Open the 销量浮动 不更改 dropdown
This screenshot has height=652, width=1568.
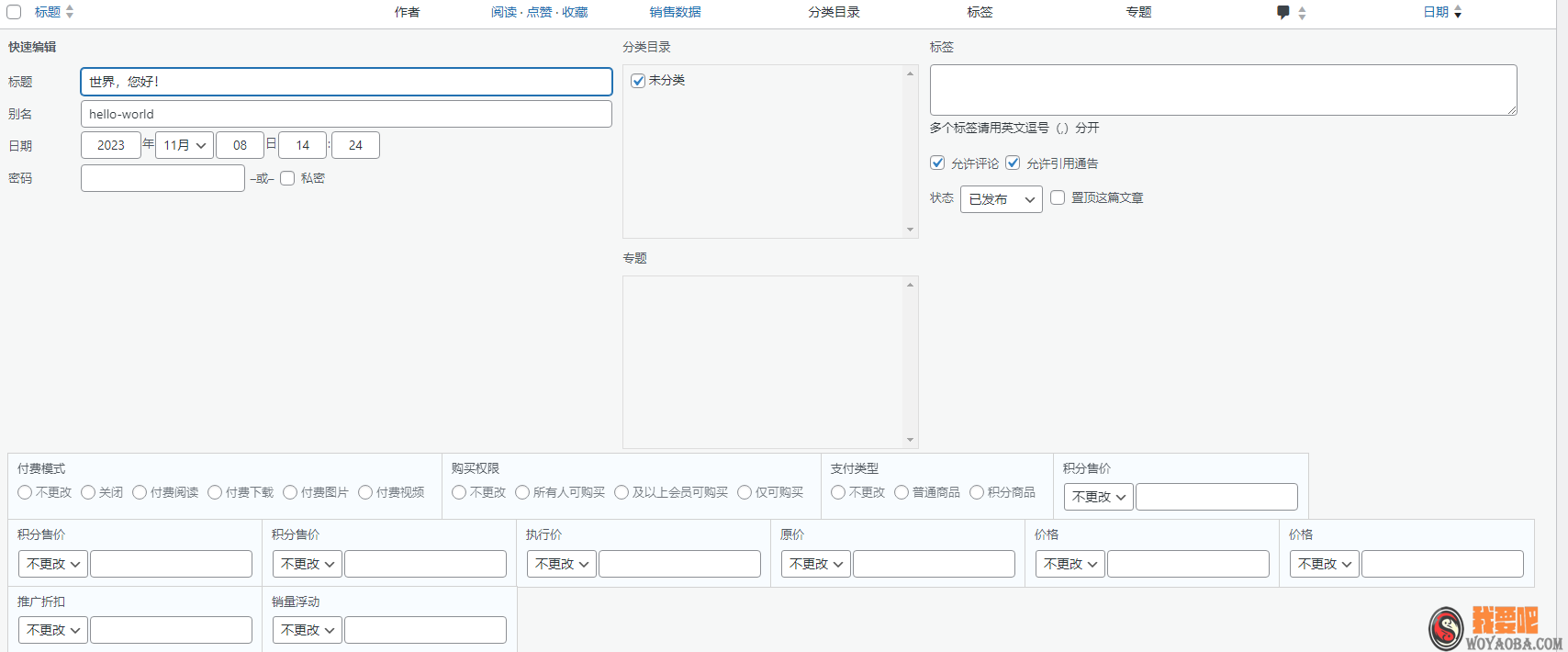tap(308, 630)
